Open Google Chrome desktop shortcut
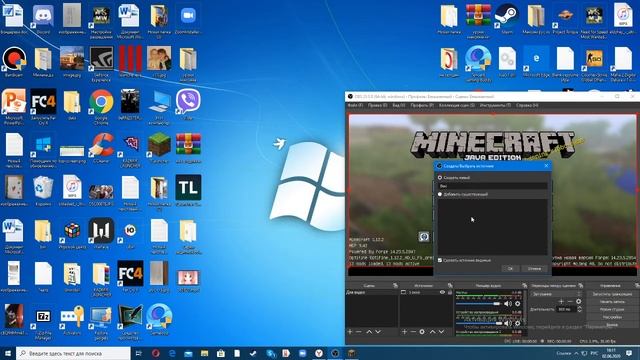 pyautogui.click(x=101, y=106)
